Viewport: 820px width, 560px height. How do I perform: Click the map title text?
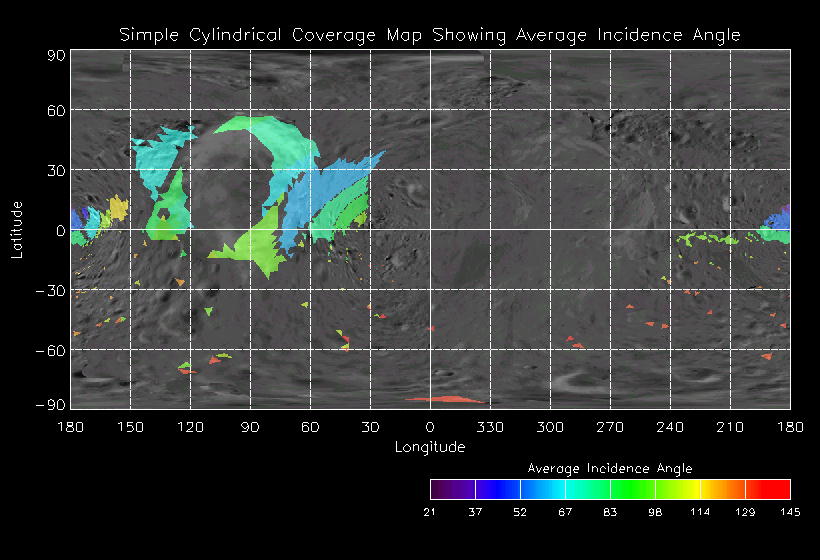[430, 35]
